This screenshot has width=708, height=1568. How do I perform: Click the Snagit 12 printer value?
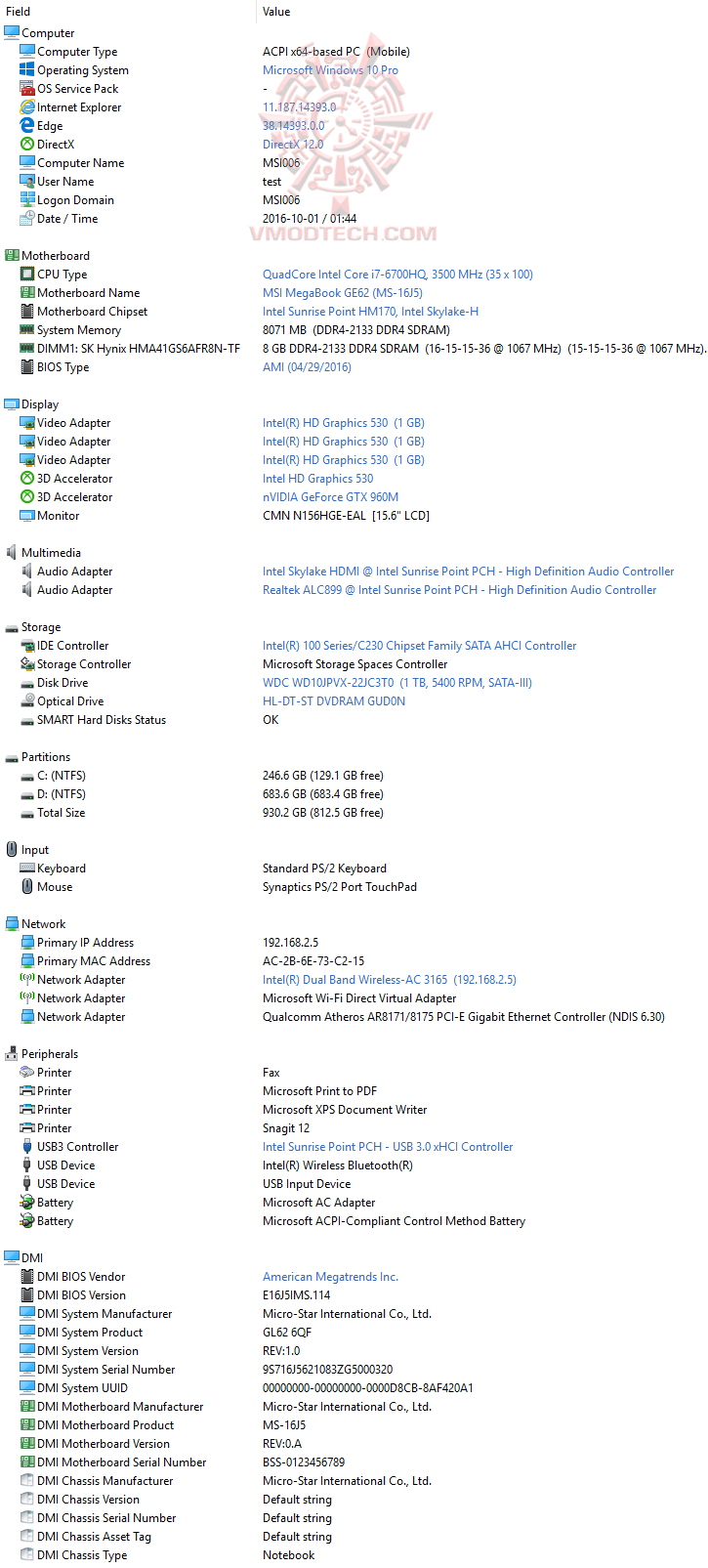[x=286, y=1127]
